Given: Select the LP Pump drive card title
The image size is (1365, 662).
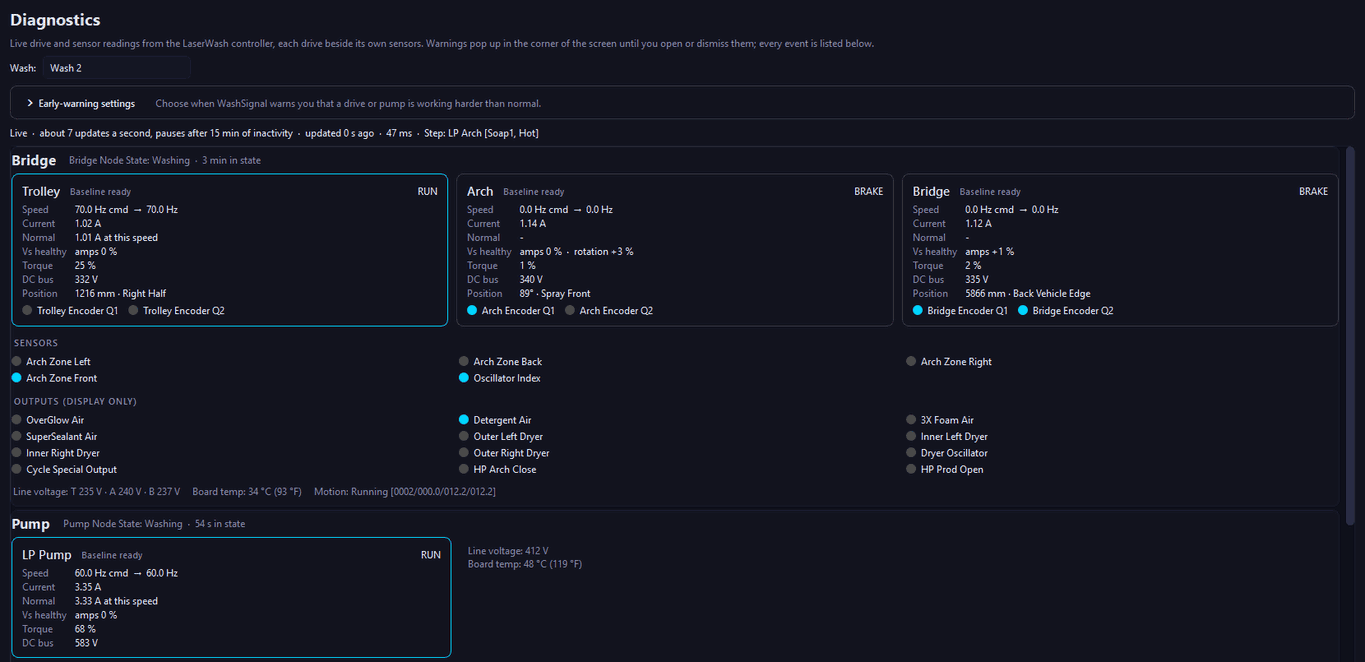Looking at the screenshot, I should coord(47,555).
